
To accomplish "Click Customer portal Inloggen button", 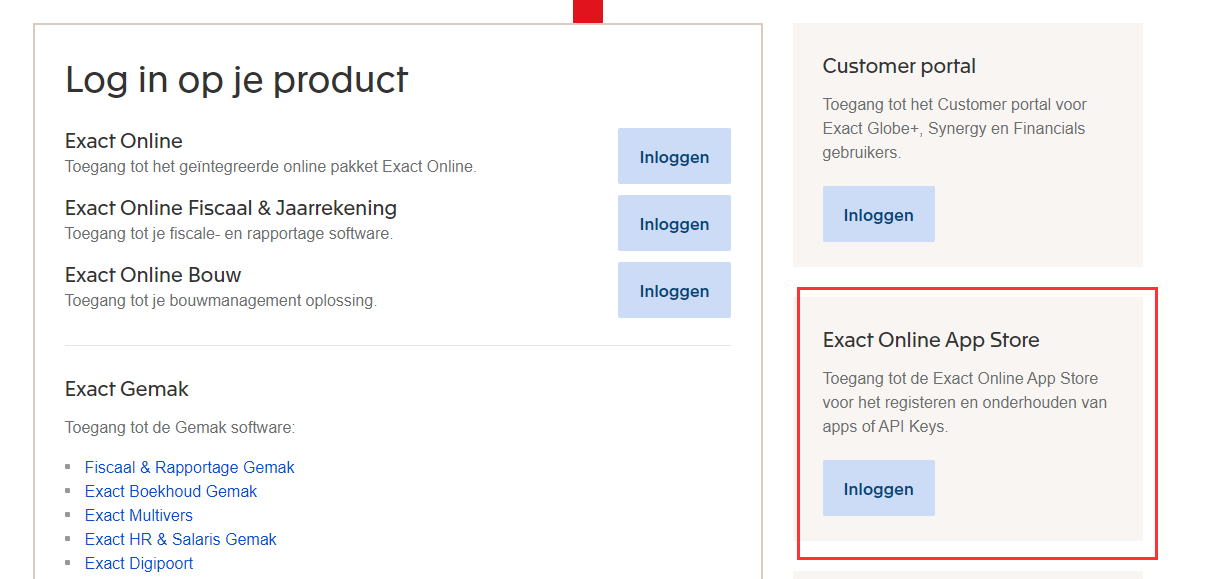I will 879,214.
